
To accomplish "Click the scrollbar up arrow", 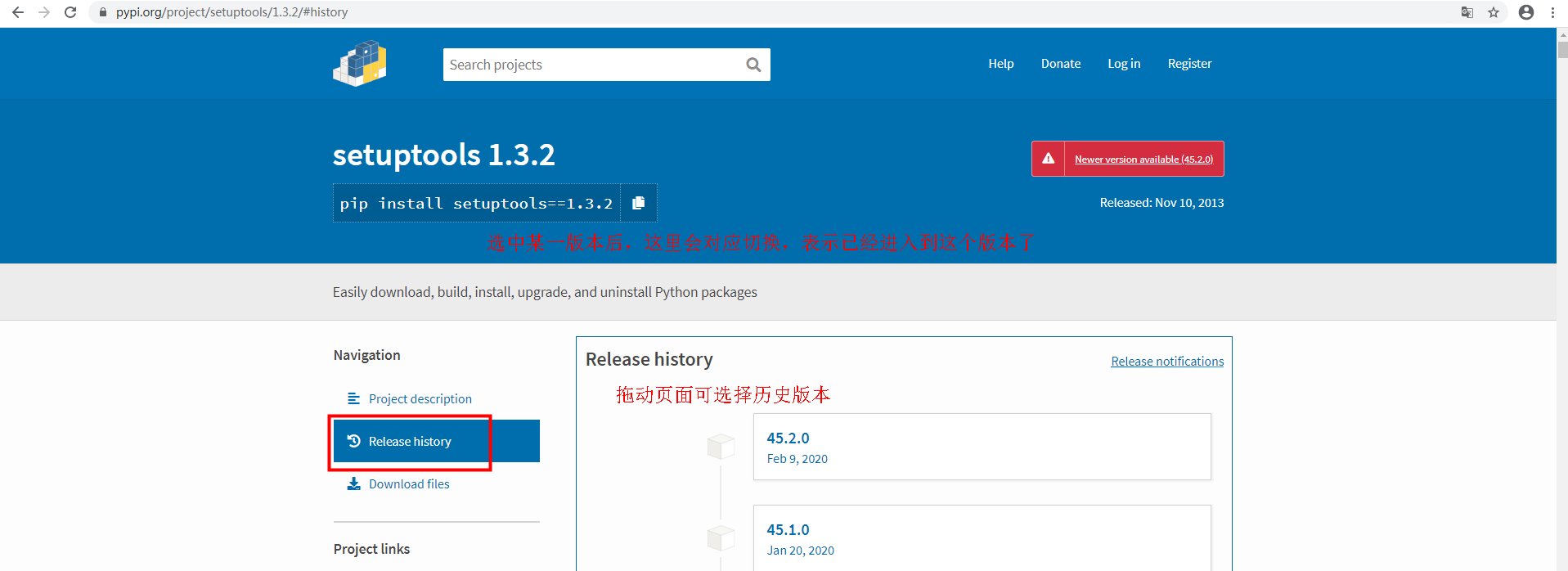I will click(1562, 34).
